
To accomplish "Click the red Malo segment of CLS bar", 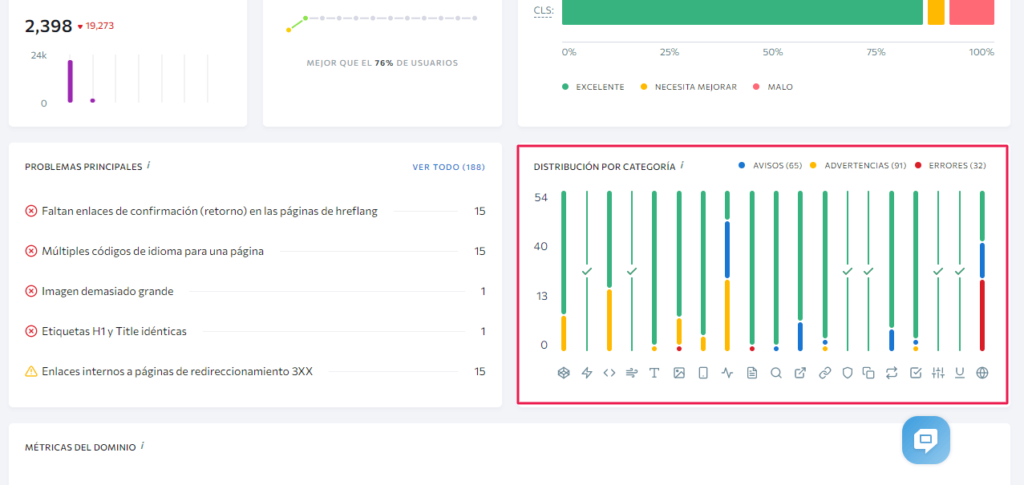I will click(x=972, y=12).
